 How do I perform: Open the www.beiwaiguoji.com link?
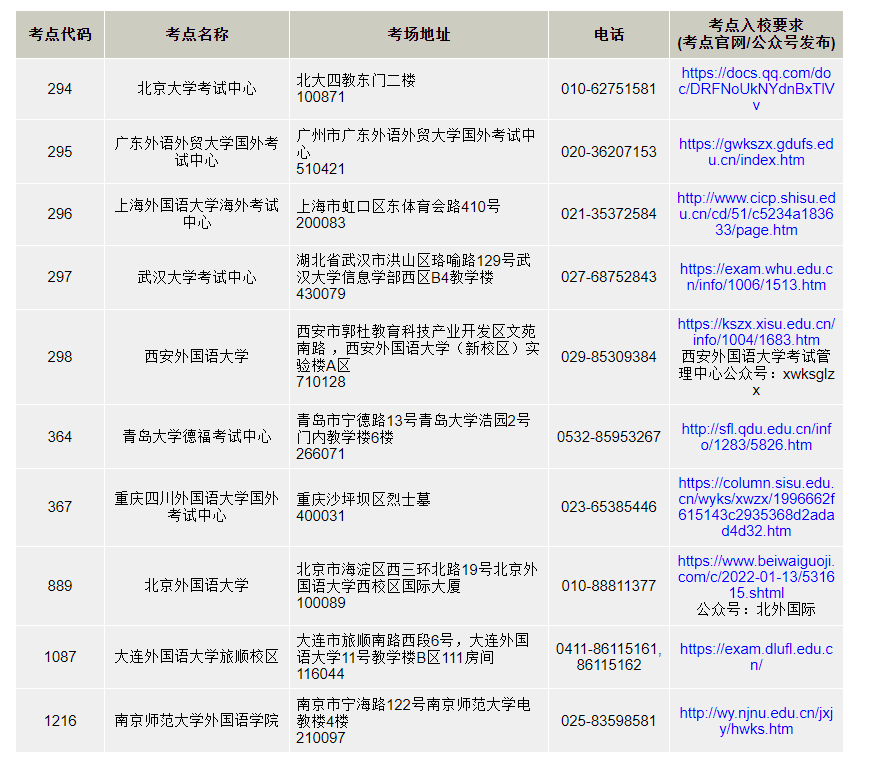pos(756,577)
